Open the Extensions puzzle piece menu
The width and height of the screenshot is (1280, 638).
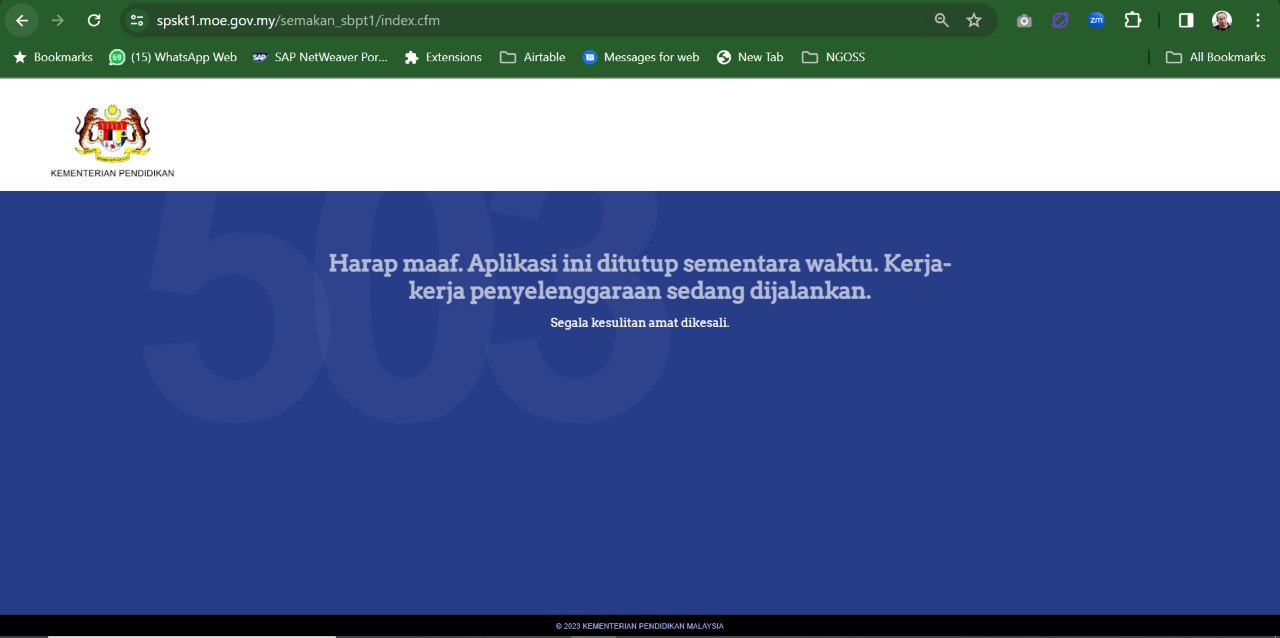point(1132,20)
